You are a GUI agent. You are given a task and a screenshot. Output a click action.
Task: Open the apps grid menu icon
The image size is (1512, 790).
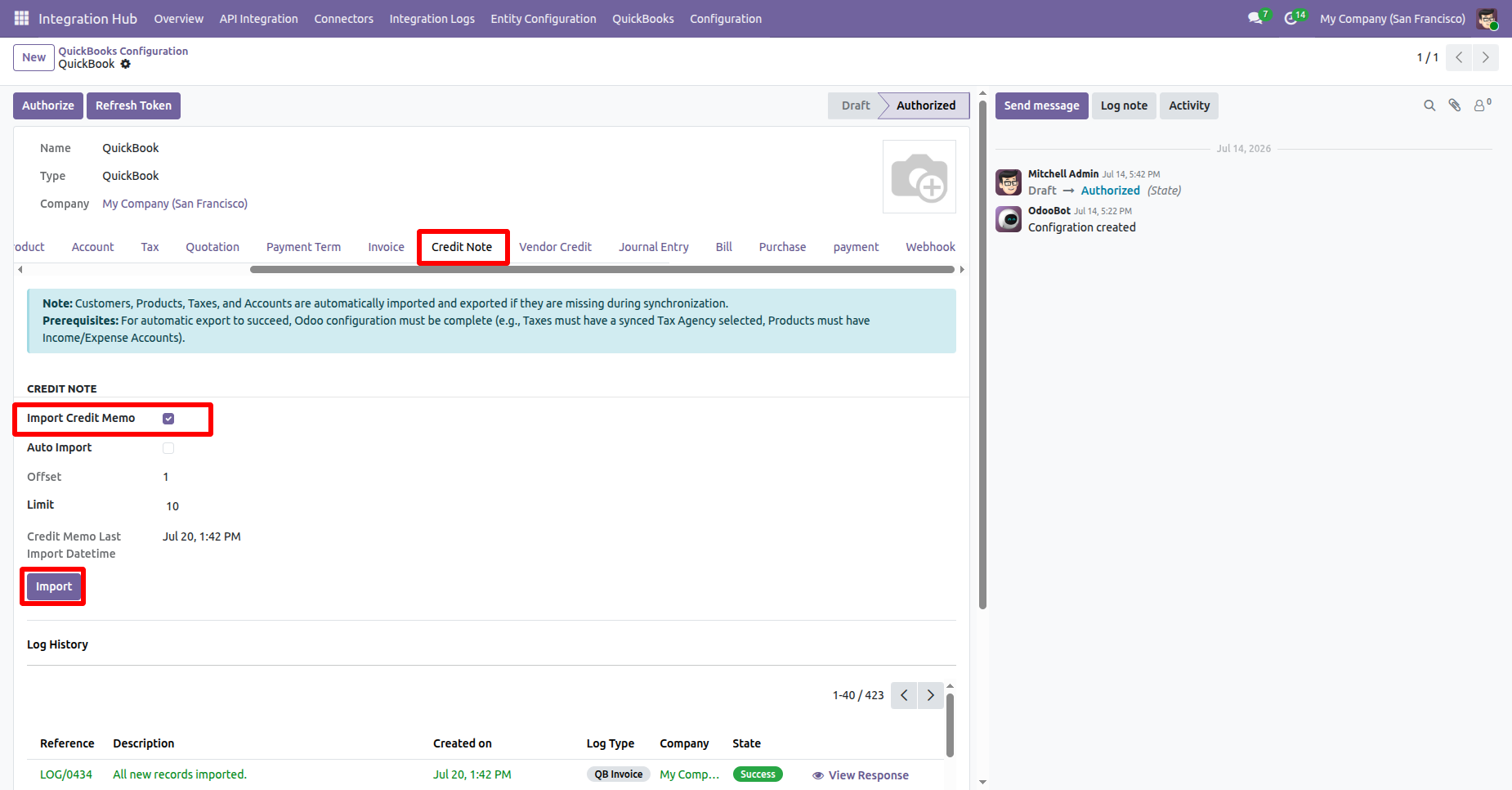click(21, 18)
